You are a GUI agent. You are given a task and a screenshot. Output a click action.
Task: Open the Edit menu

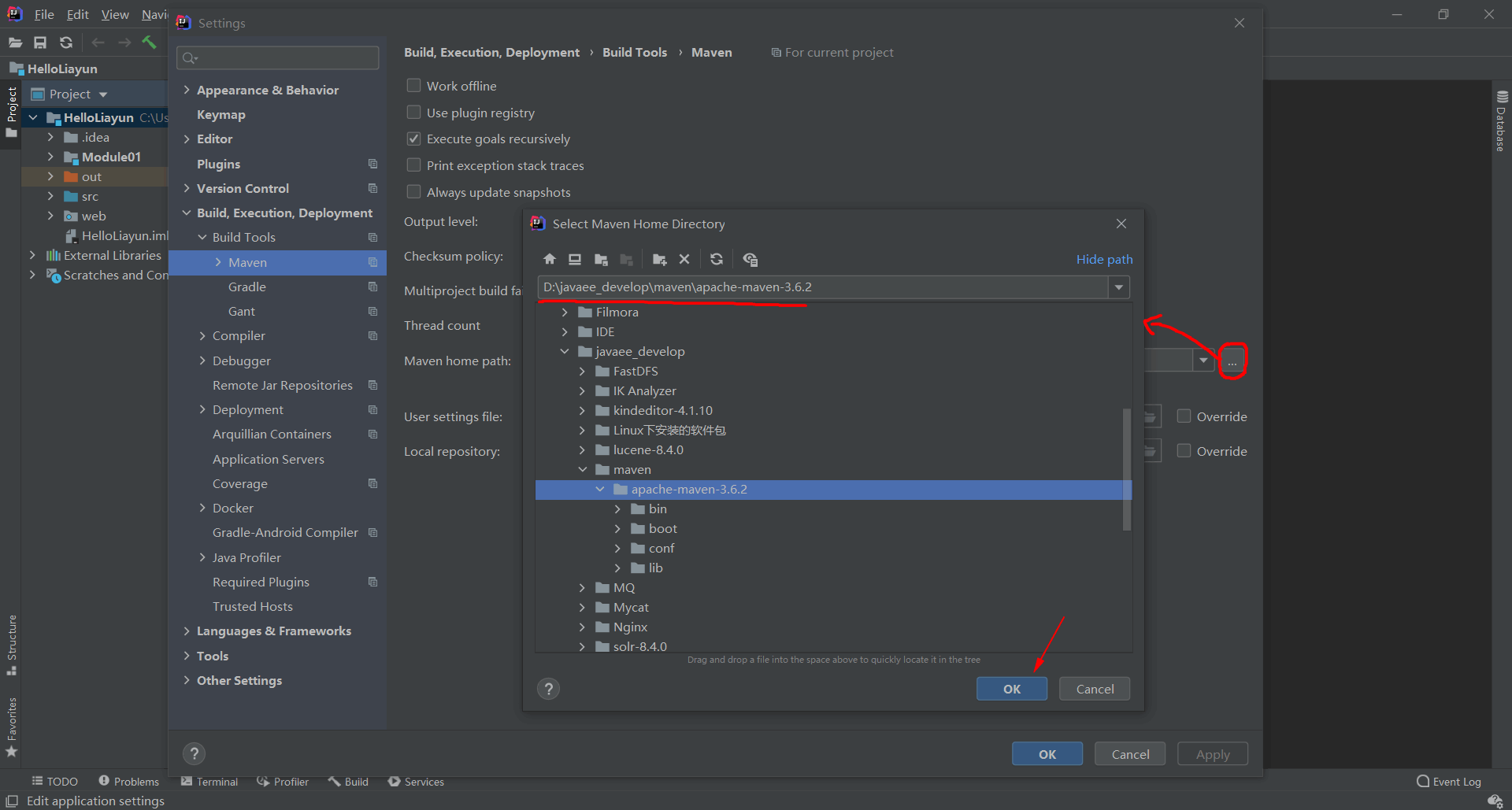pyautogui.click(x=76, y=14)
